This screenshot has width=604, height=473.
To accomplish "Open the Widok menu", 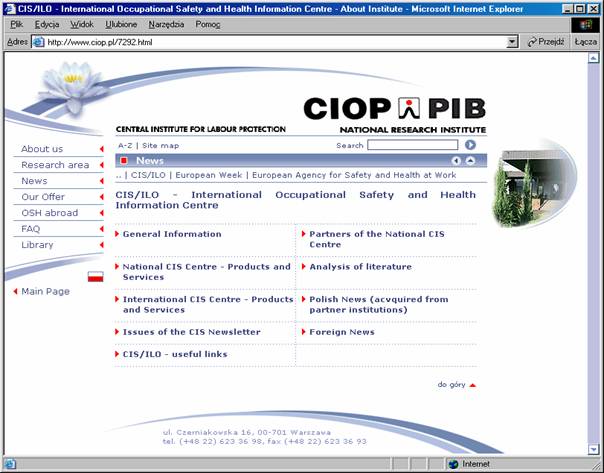I will (x=82, y=24).
